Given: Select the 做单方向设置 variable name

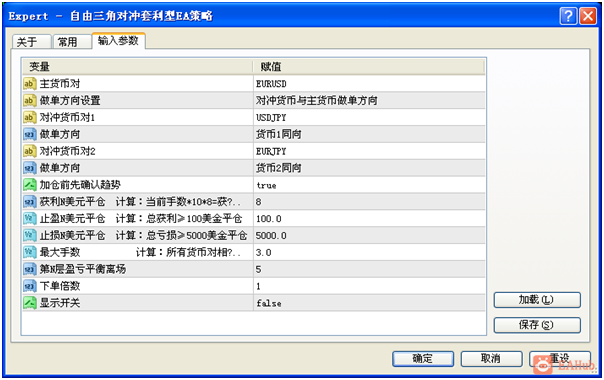Looking at the screenshot, I should click(70, 101).
